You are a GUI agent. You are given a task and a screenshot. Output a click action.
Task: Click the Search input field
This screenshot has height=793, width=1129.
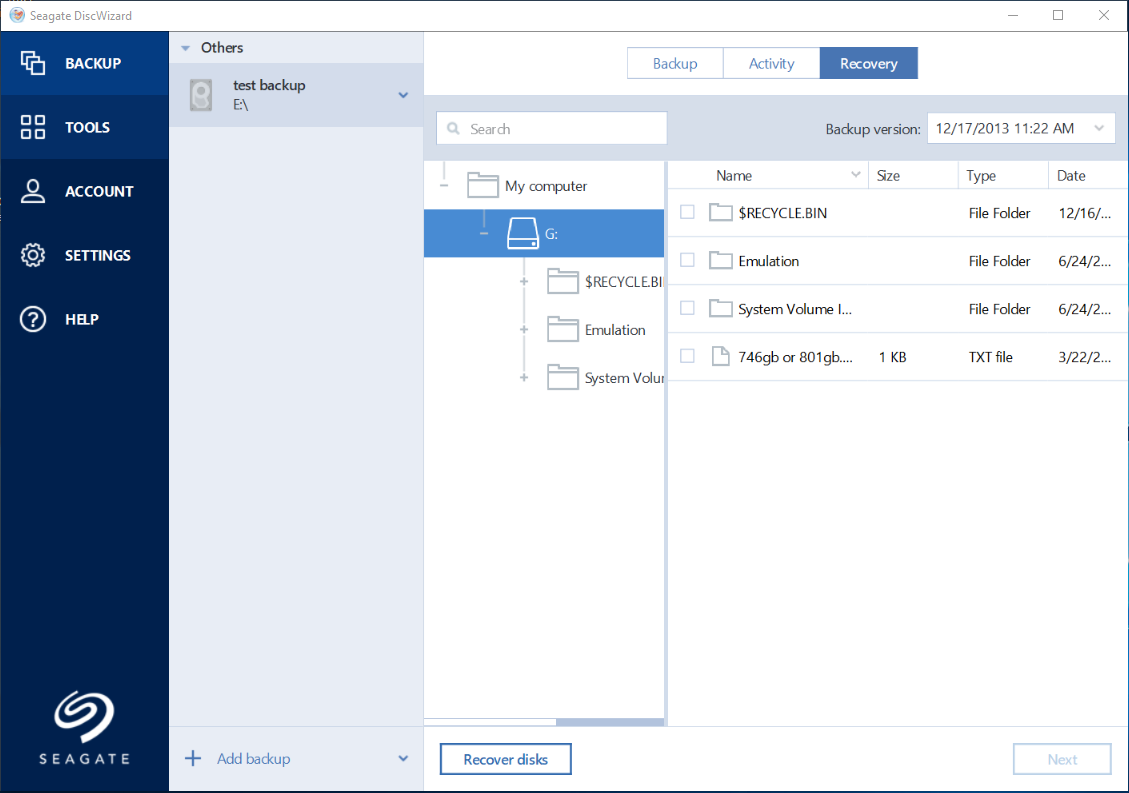click(552, 128)
